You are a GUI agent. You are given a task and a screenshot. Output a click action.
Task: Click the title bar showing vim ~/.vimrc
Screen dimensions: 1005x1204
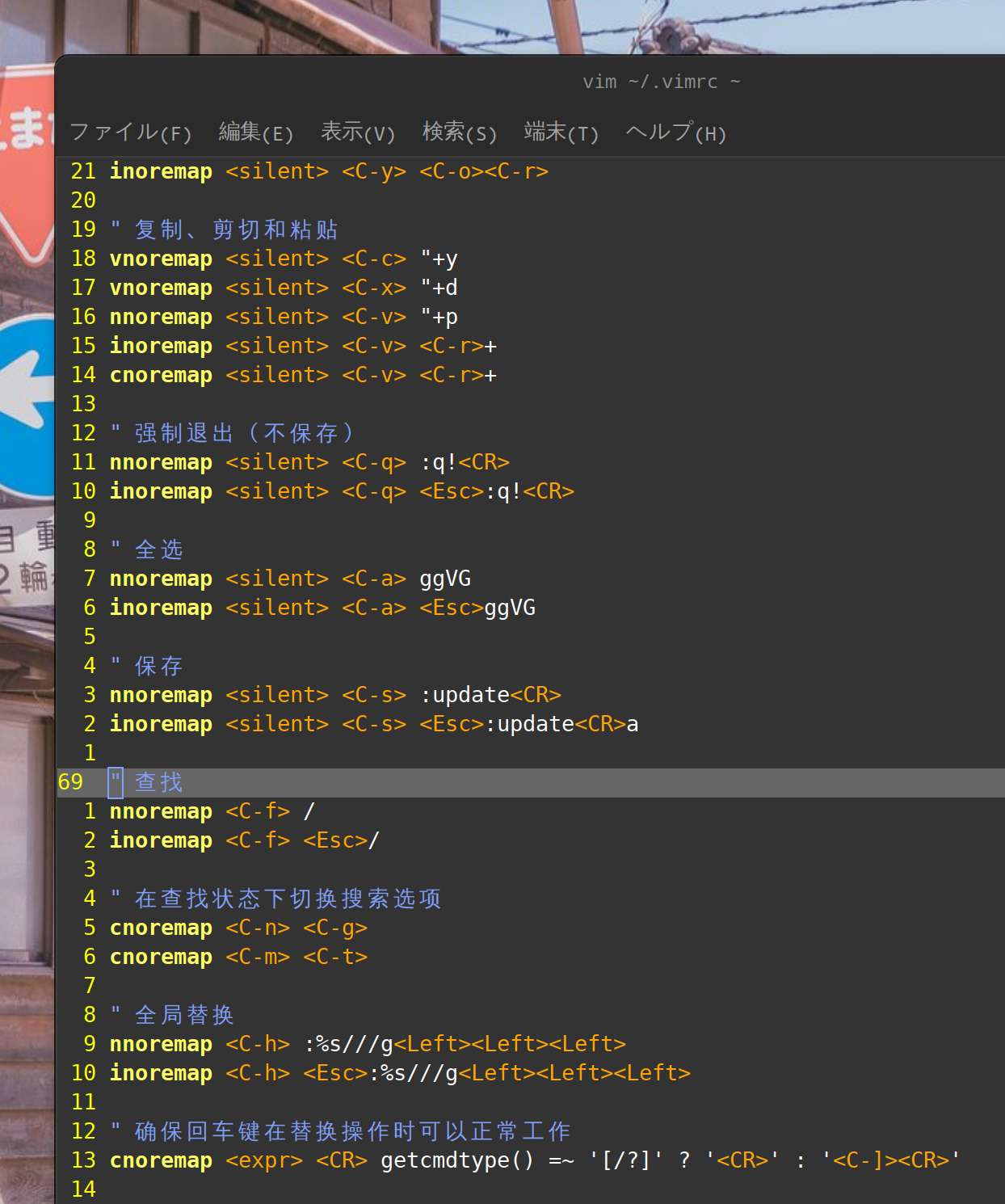661,81
